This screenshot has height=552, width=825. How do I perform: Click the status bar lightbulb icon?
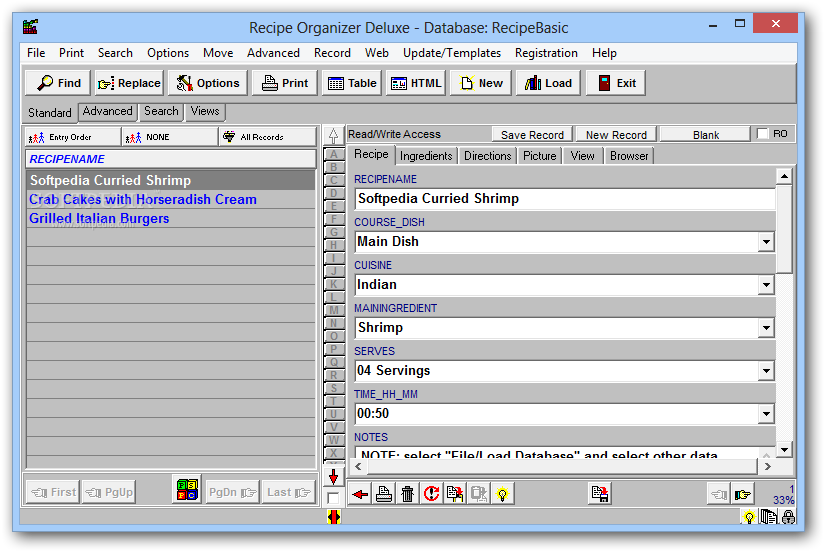pos(749,517)
